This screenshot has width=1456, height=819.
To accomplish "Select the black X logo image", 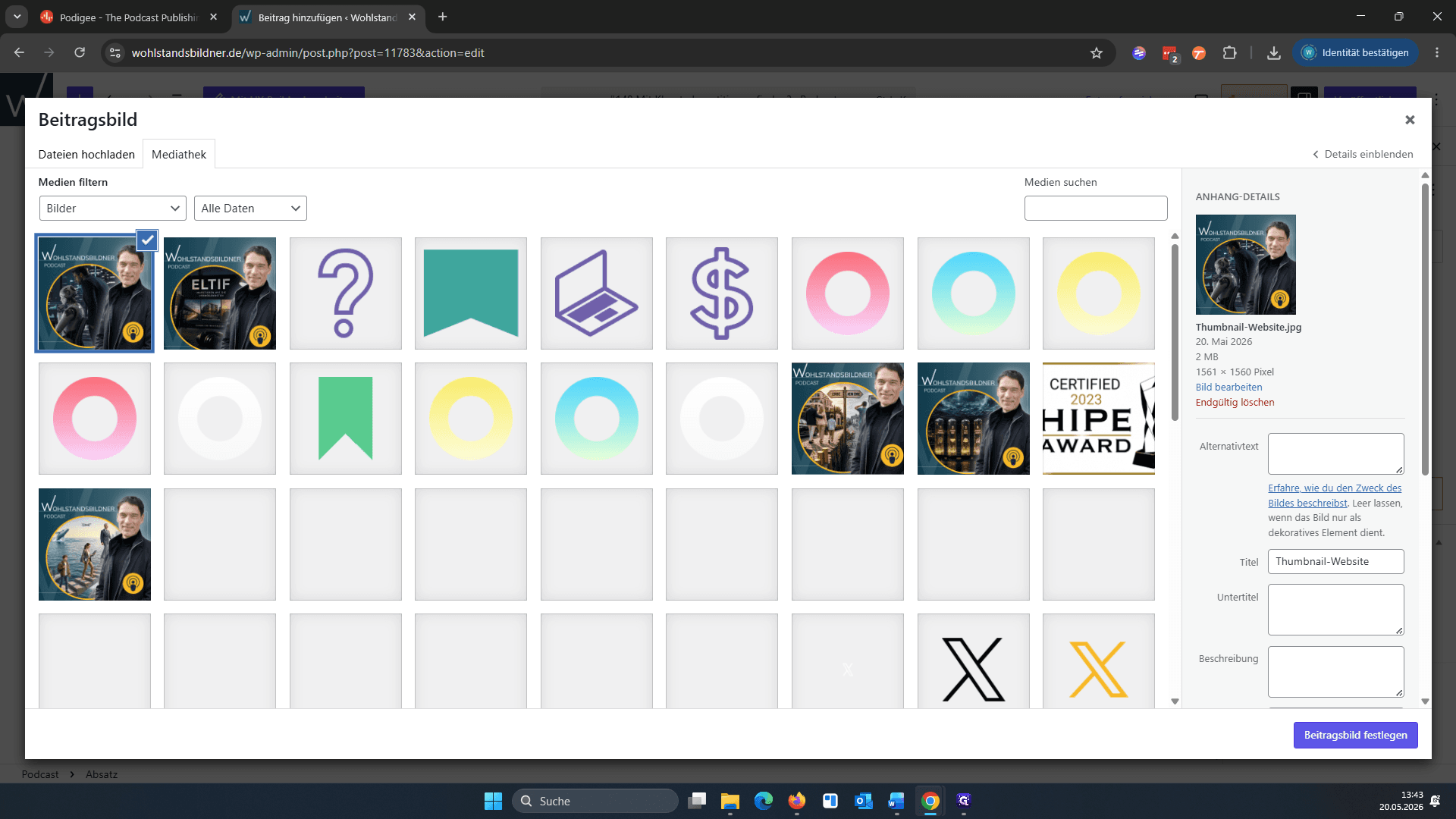I will coord(974,661).
